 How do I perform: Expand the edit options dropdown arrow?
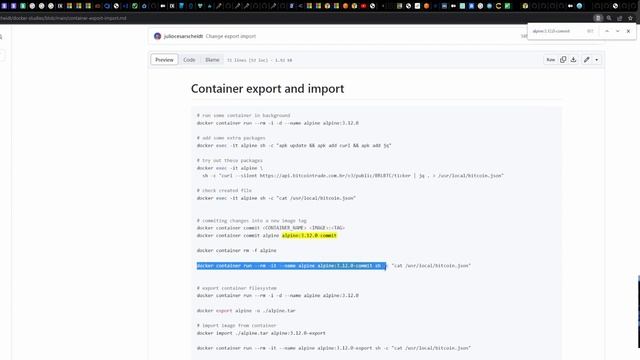coord(597,60)
